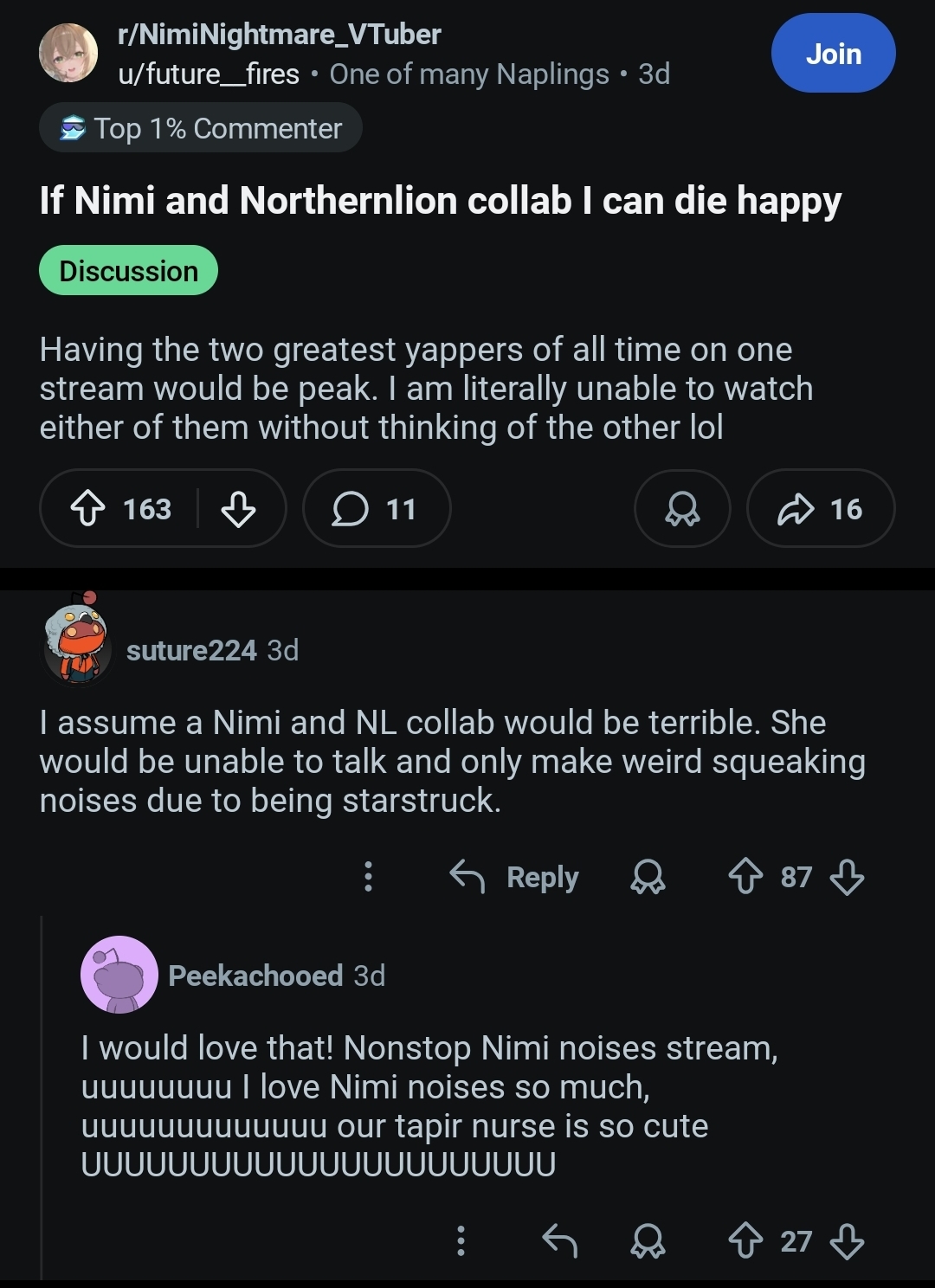Downvote suture224's comment with 87 votes
935x1288 pixels.
click(847, 877)
